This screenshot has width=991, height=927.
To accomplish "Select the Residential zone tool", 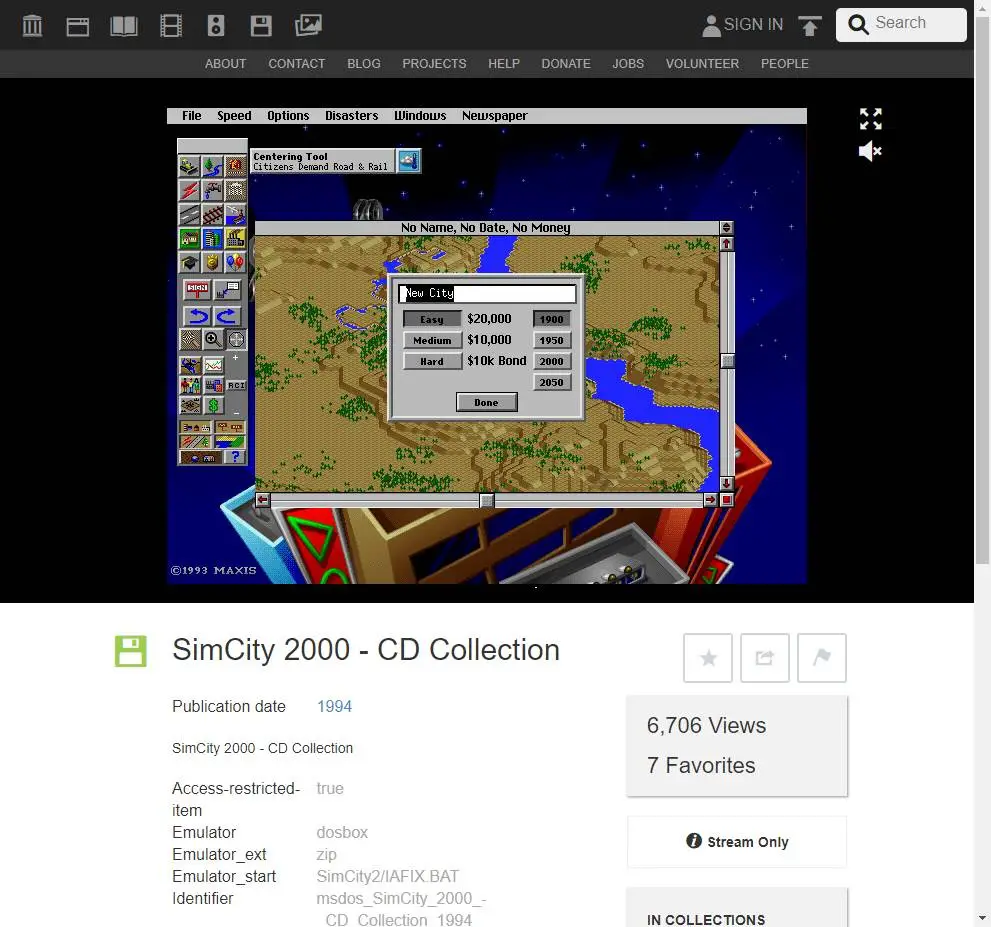I will point(189,238).
